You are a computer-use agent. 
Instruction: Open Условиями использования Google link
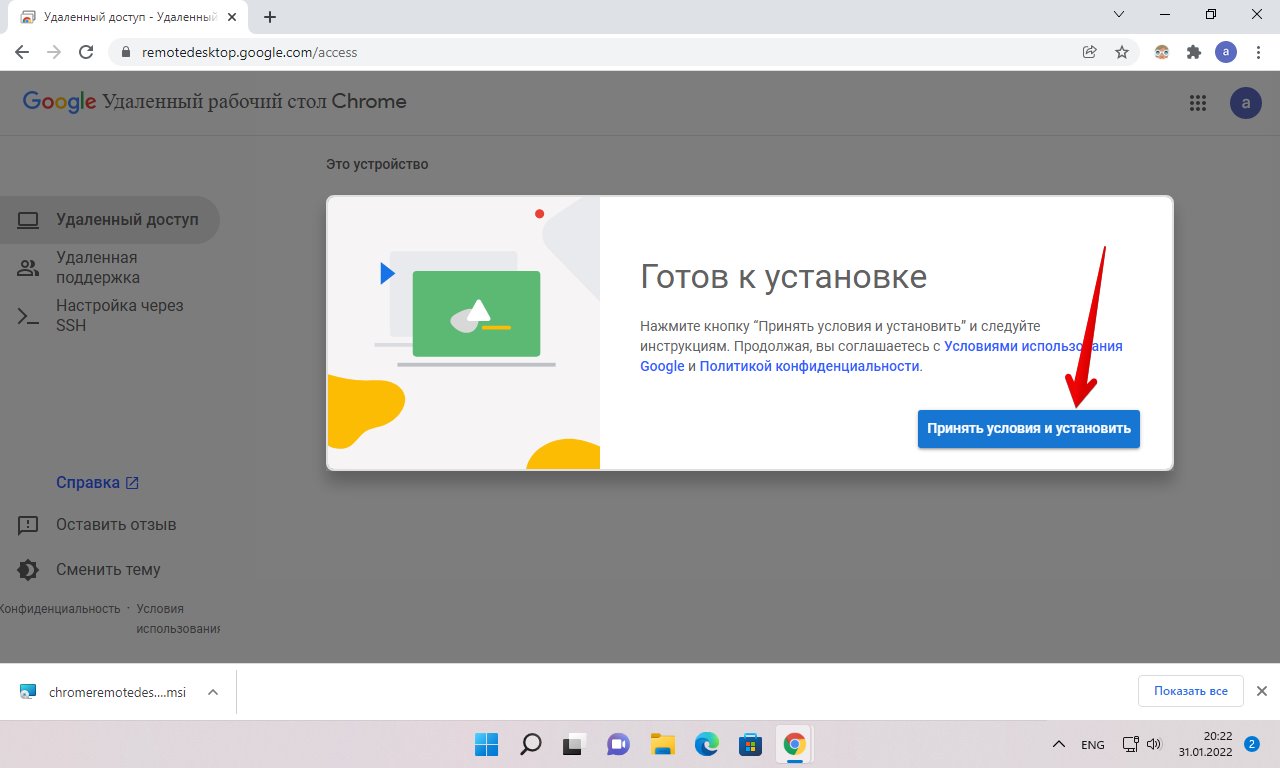[881, 356]
